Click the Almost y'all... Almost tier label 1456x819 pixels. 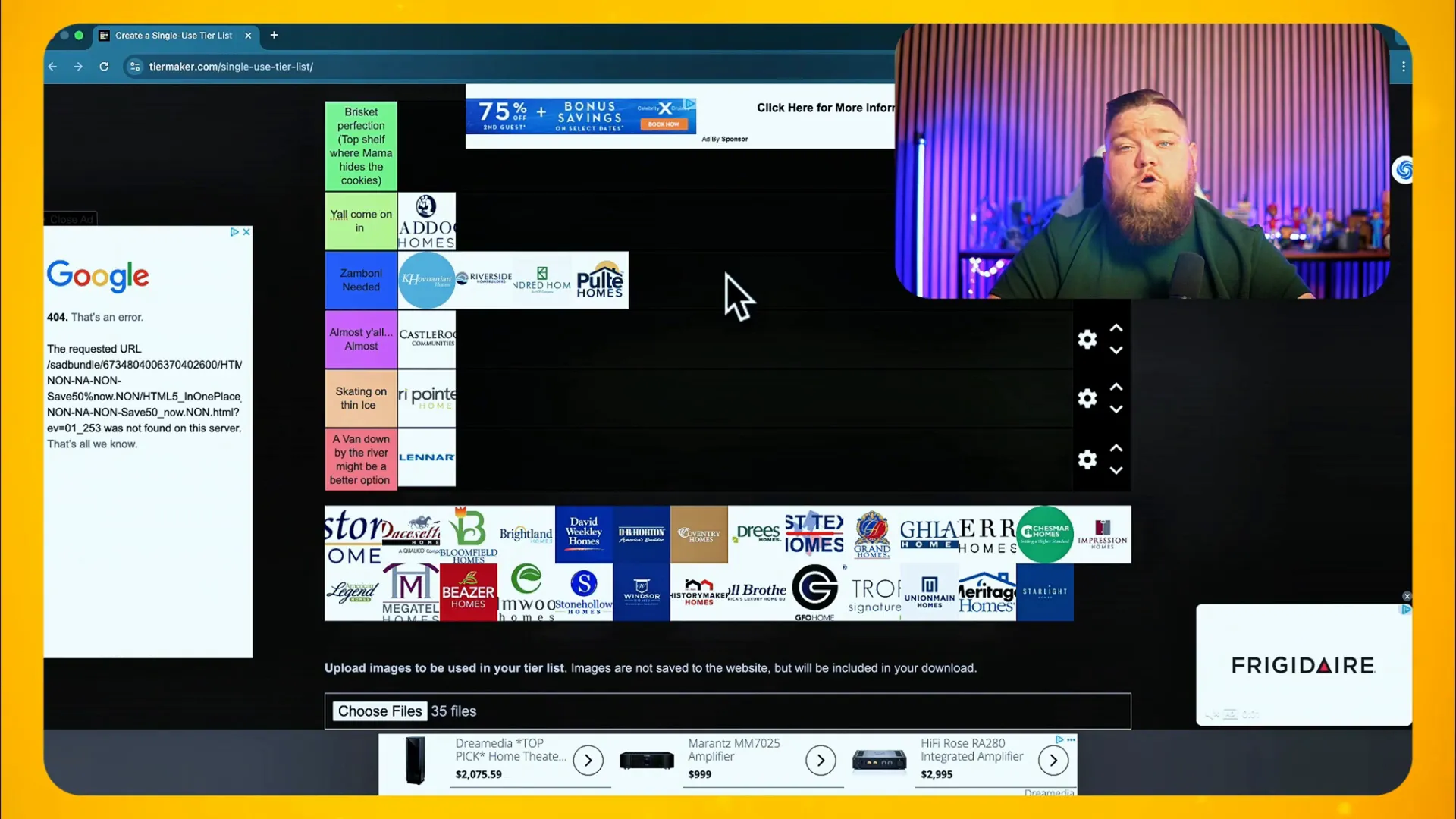coord(361,339)
